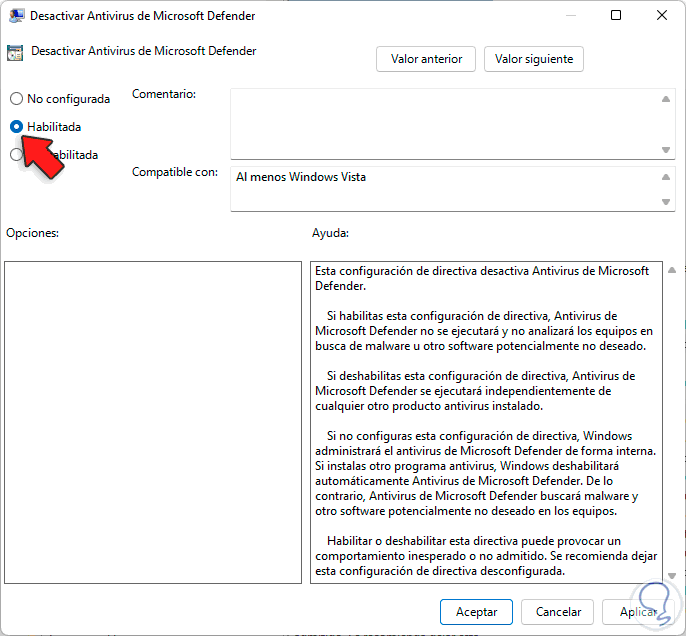Apply settings with the Aplicar button
The width and height of the screenshot is (686, 636).
pyautogui.click(x=638, y=612)
